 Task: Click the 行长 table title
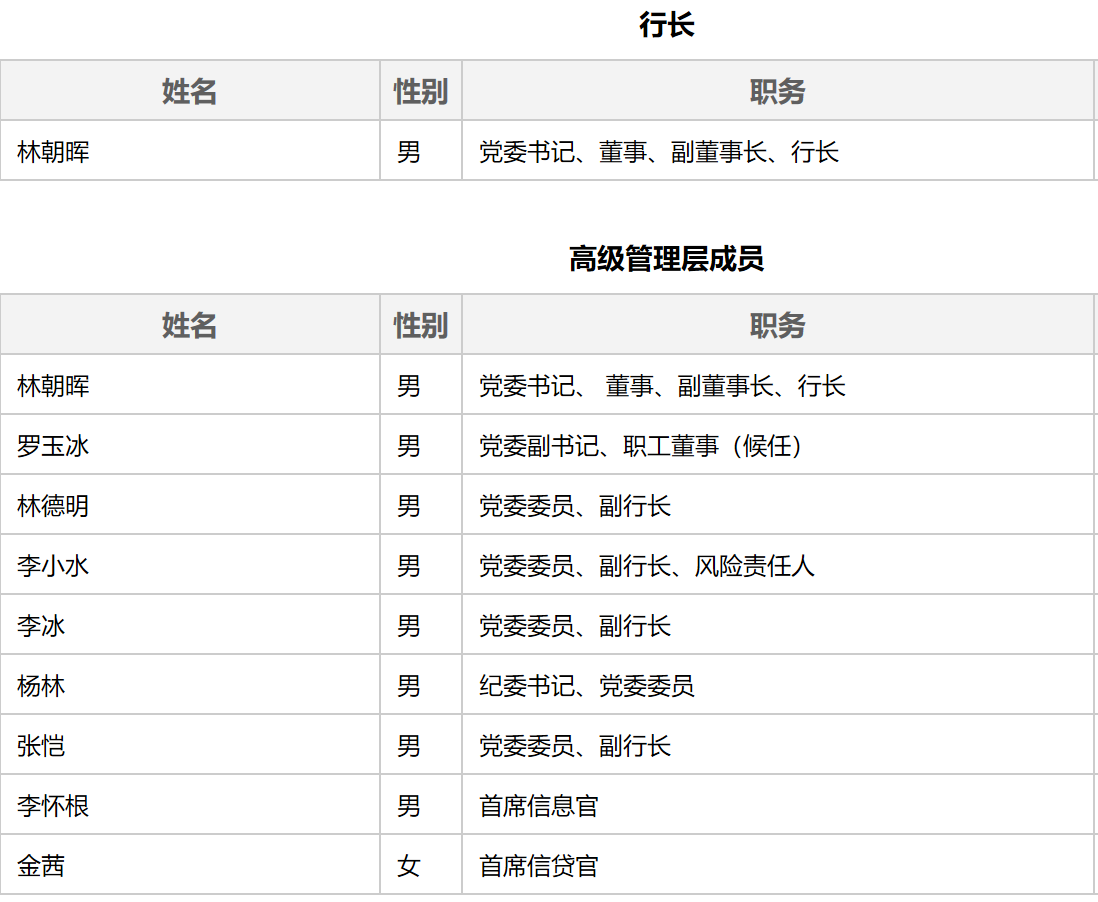tap(666, 26)
